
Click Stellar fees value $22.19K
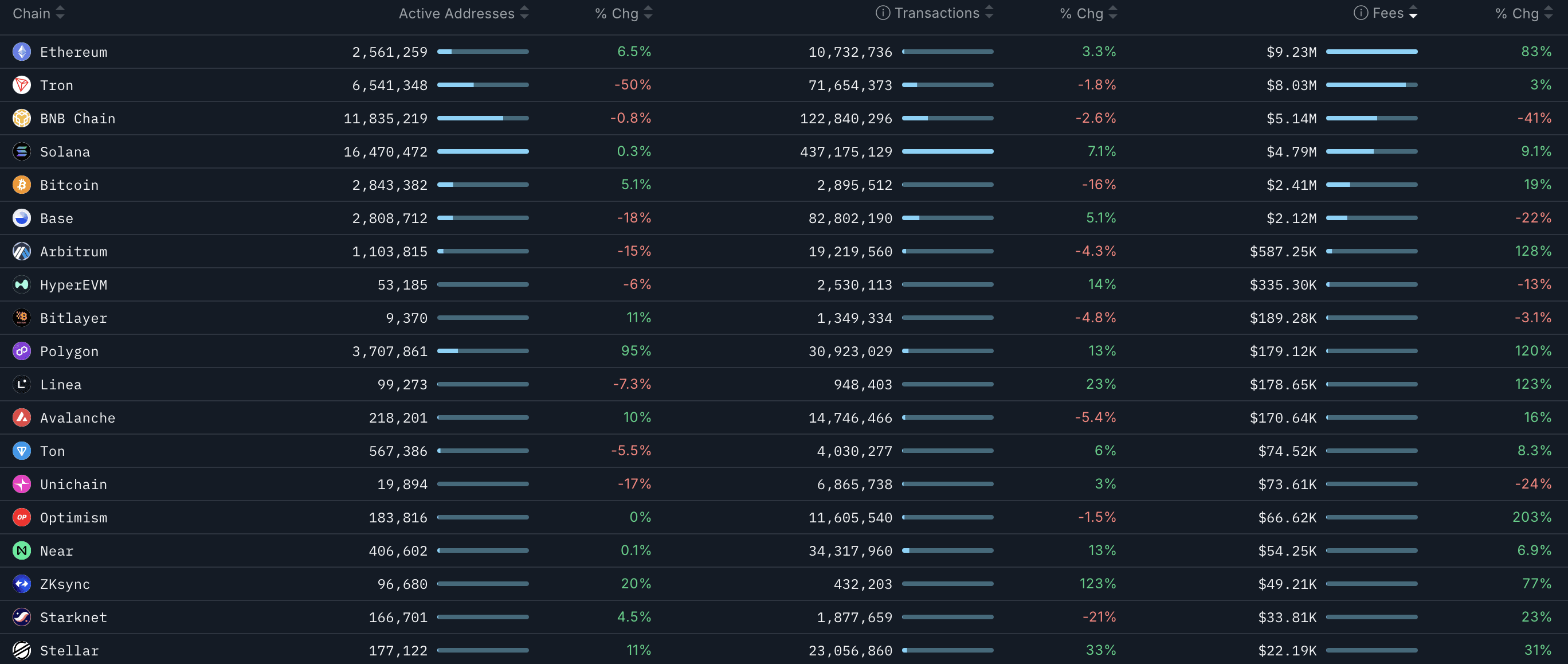pos(1287,651)
